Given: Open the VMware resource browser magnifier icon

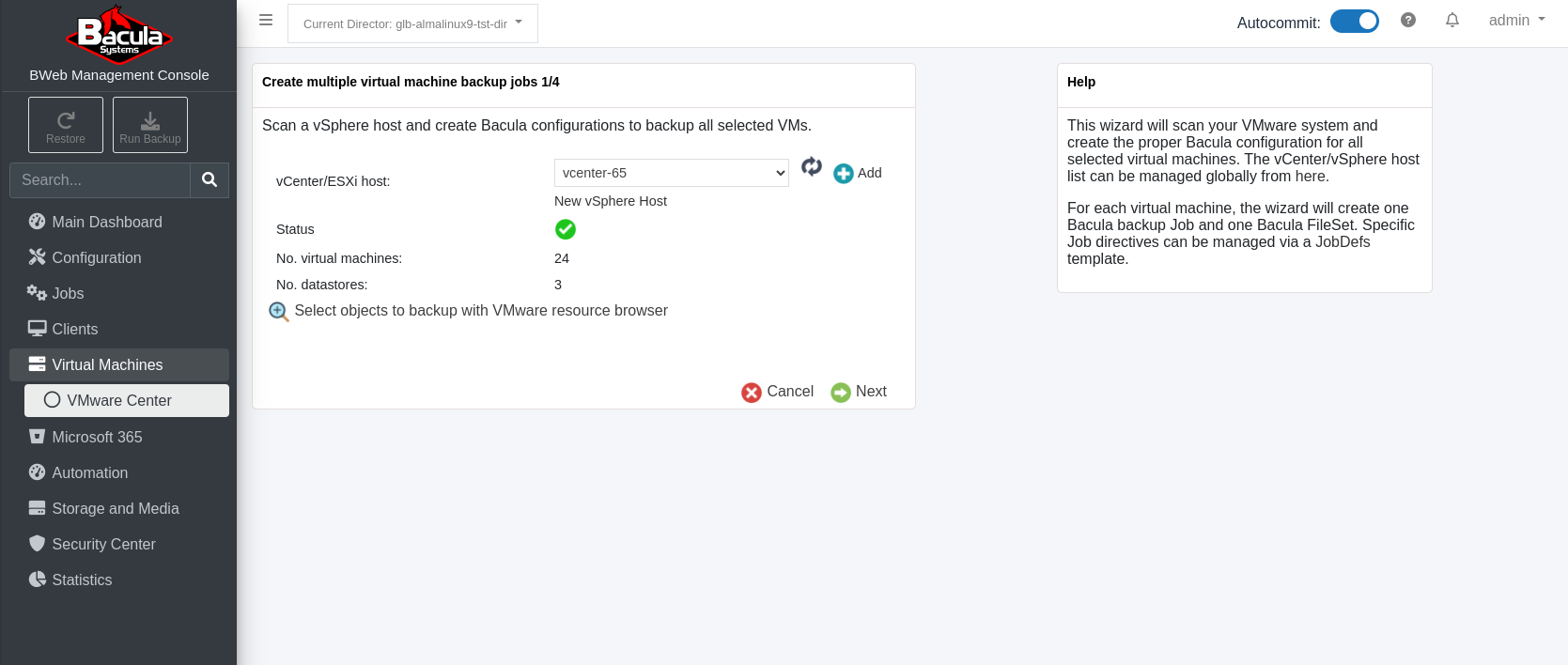Looking at the screenshot, I should click(x=279, y=312).
